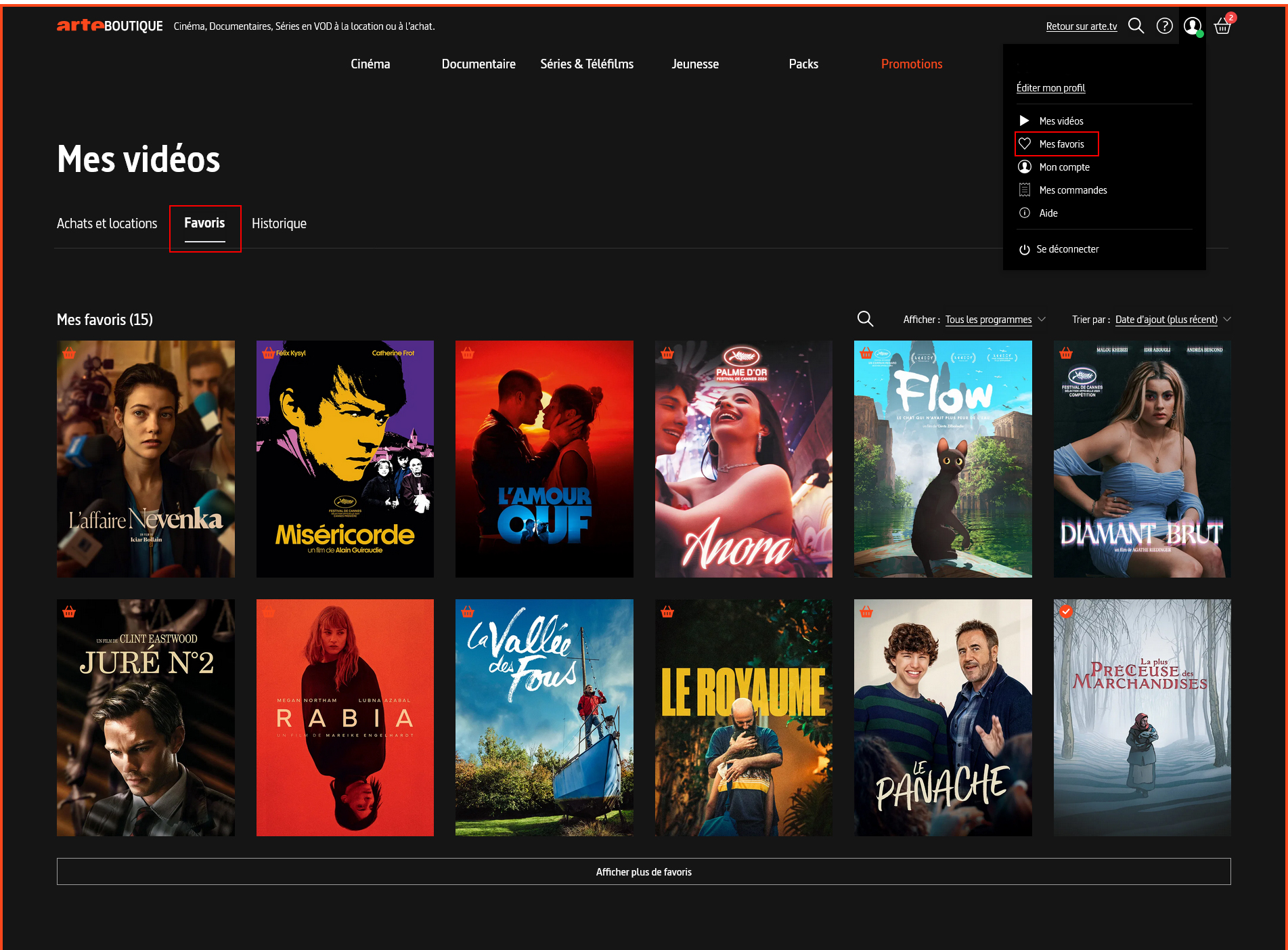Click the arte Boutique logo
Viewport: 1288px width, 950px height.
coord(110,26)
